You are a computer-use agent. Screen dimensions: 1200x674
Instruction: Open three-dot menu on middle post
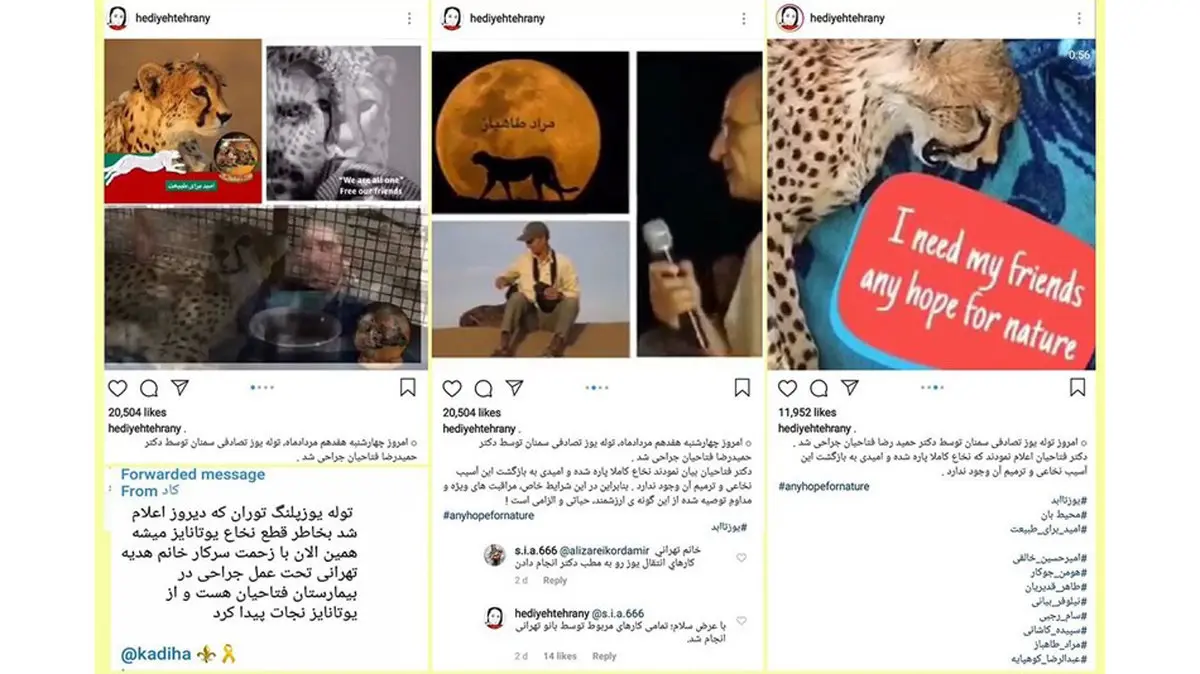coord(743,18)
